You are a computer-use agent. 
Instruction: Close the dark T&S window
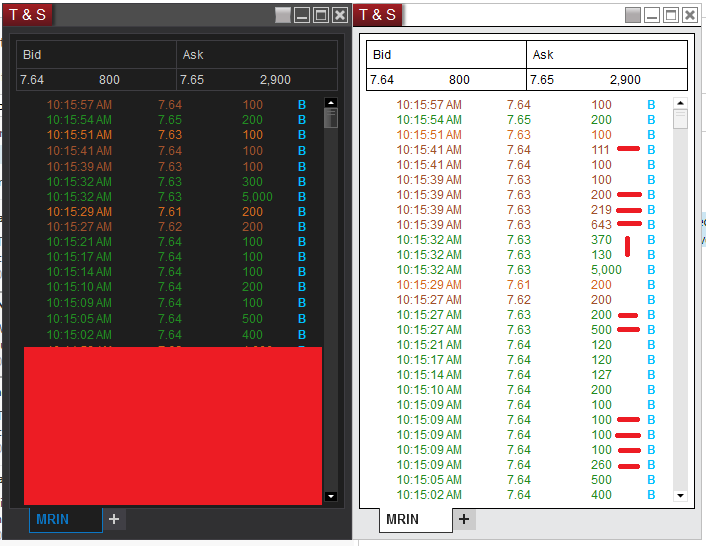[x=339, y=15]
